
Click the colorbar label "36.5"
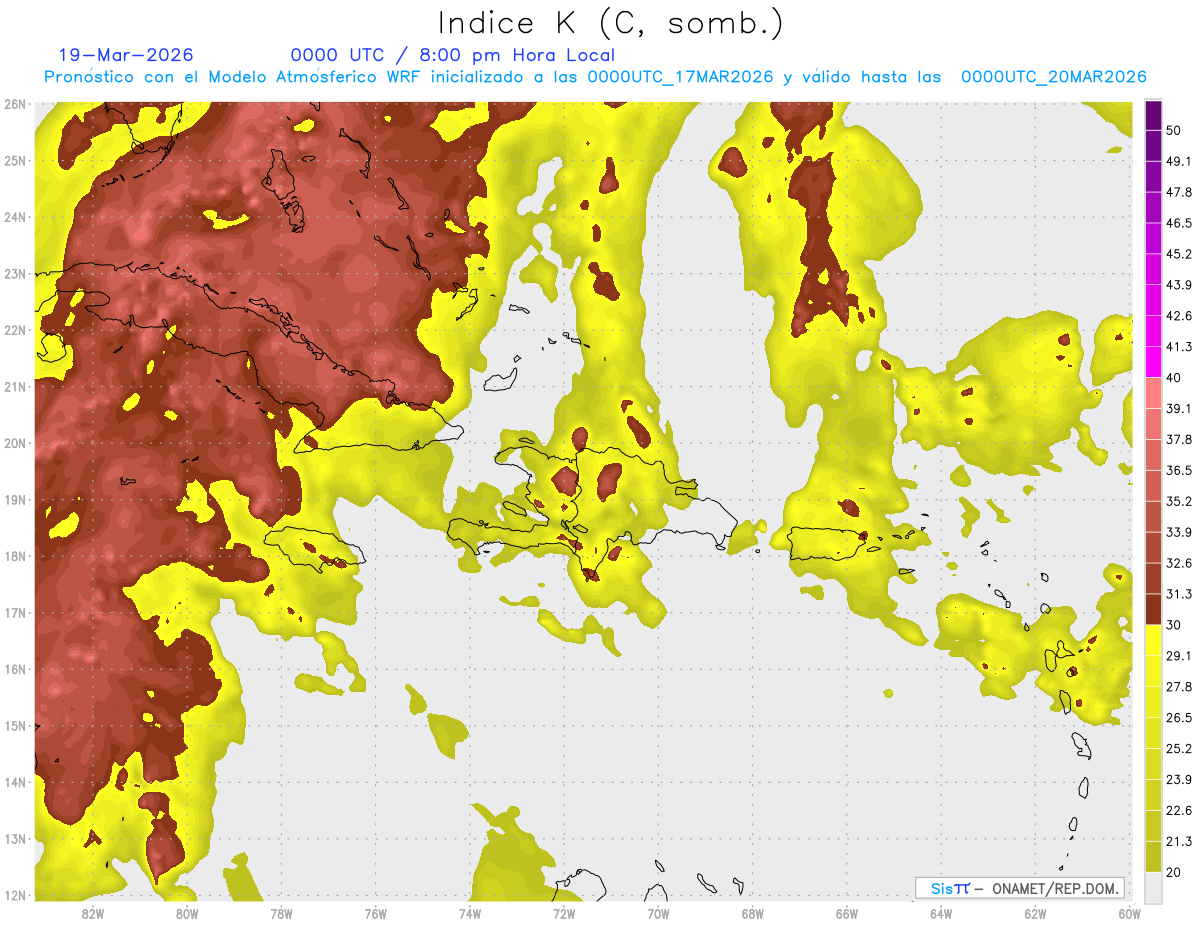click(x=1179, y=470)
